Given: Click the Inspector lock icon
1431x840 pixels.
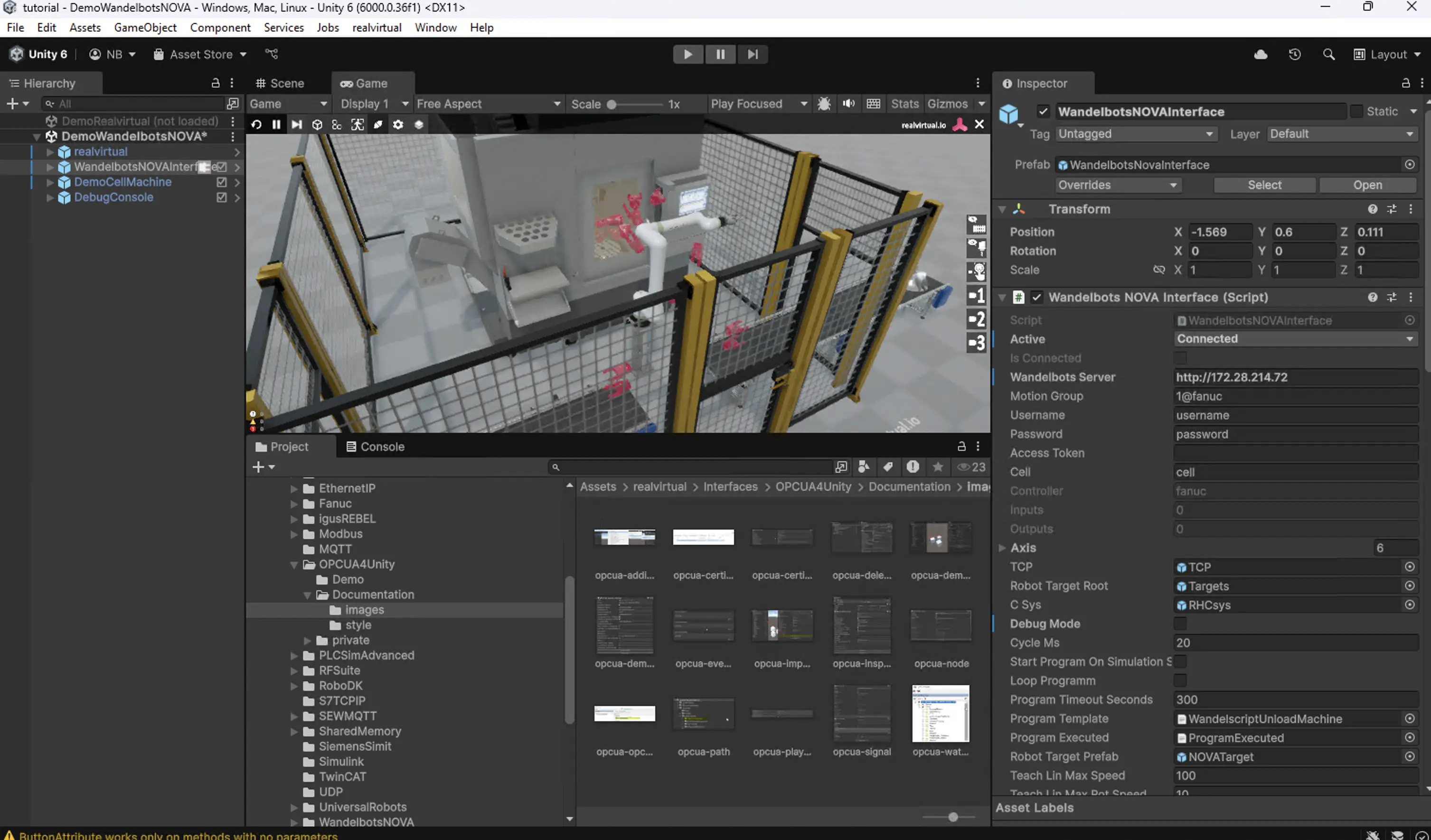Looking at the screenshot, I should [x=1406, y=83].
